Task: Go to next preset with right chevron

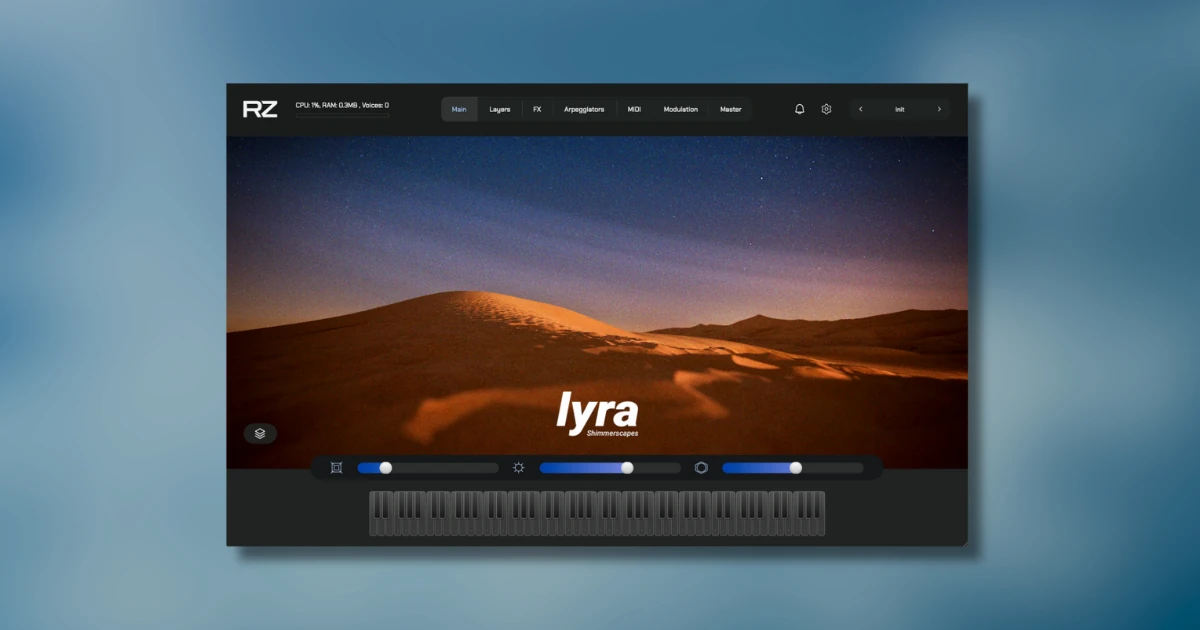Action: point(938,109)
